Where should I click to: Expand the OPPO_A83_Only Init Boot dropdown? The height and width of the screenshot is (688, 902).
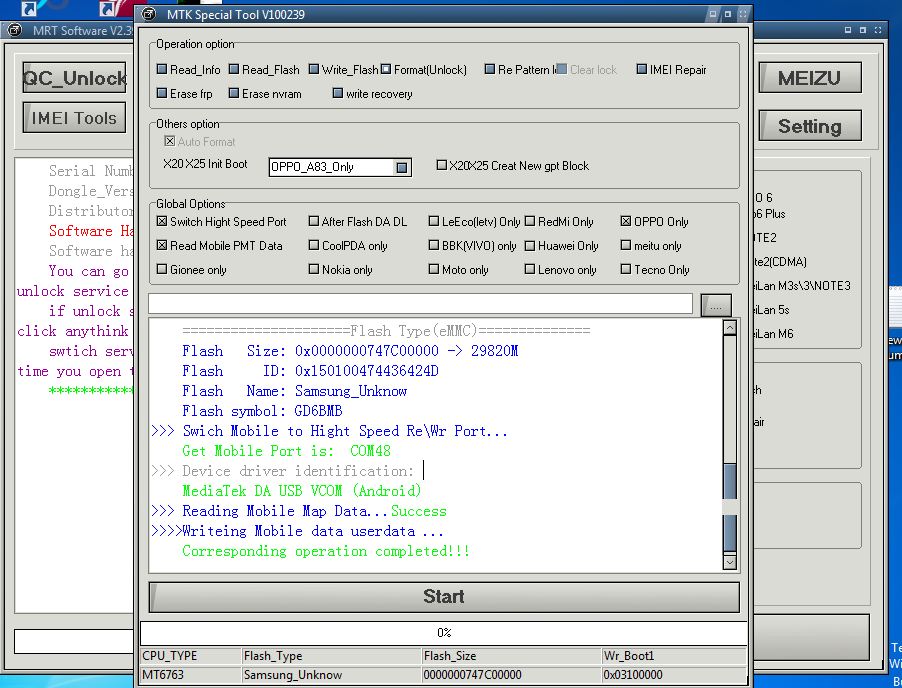coord(402,167)
